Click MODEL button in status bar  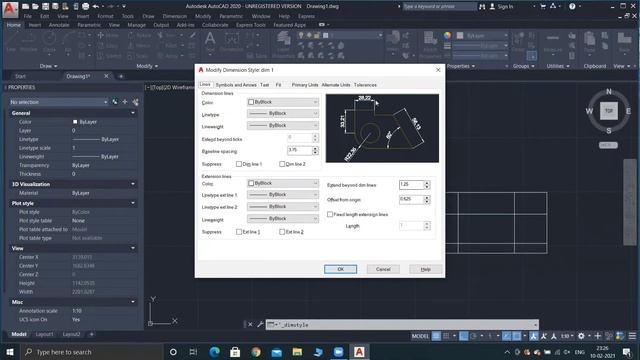[420, 336]
